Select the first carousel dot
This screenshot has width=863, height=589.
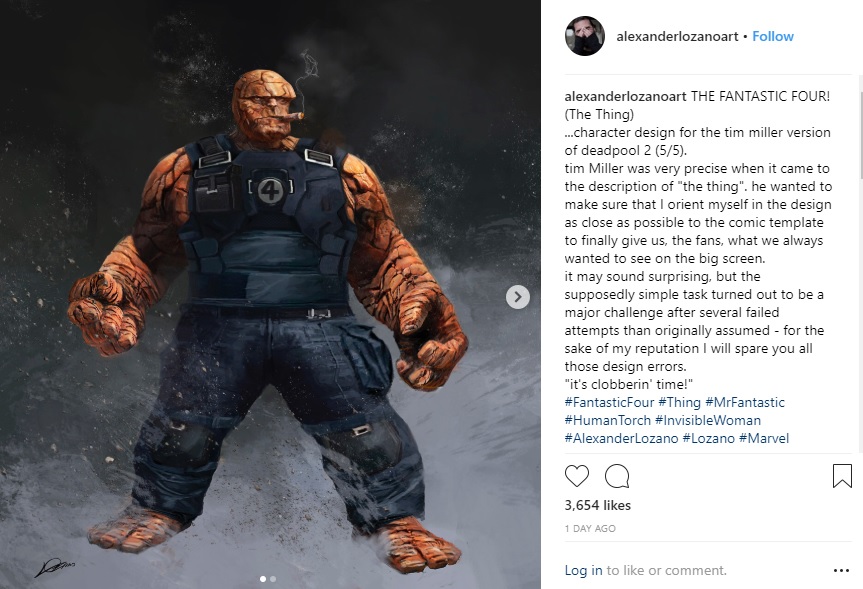(263, 579)
